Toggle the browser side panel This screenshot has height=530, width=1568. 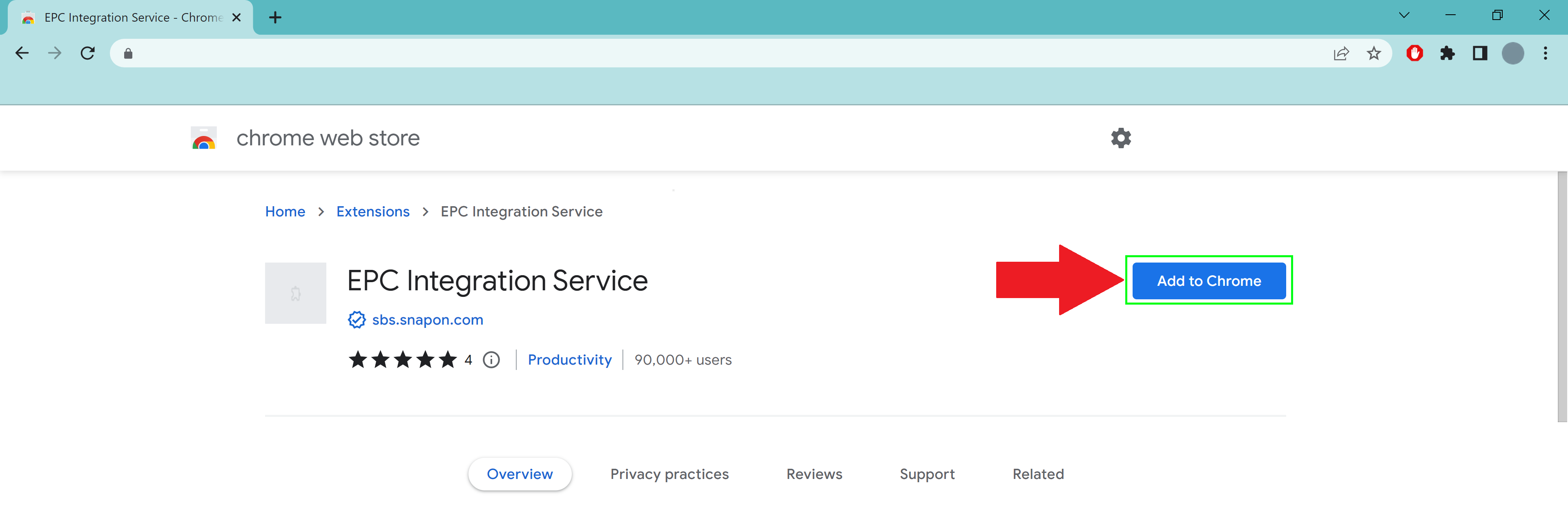(1480, 53)
